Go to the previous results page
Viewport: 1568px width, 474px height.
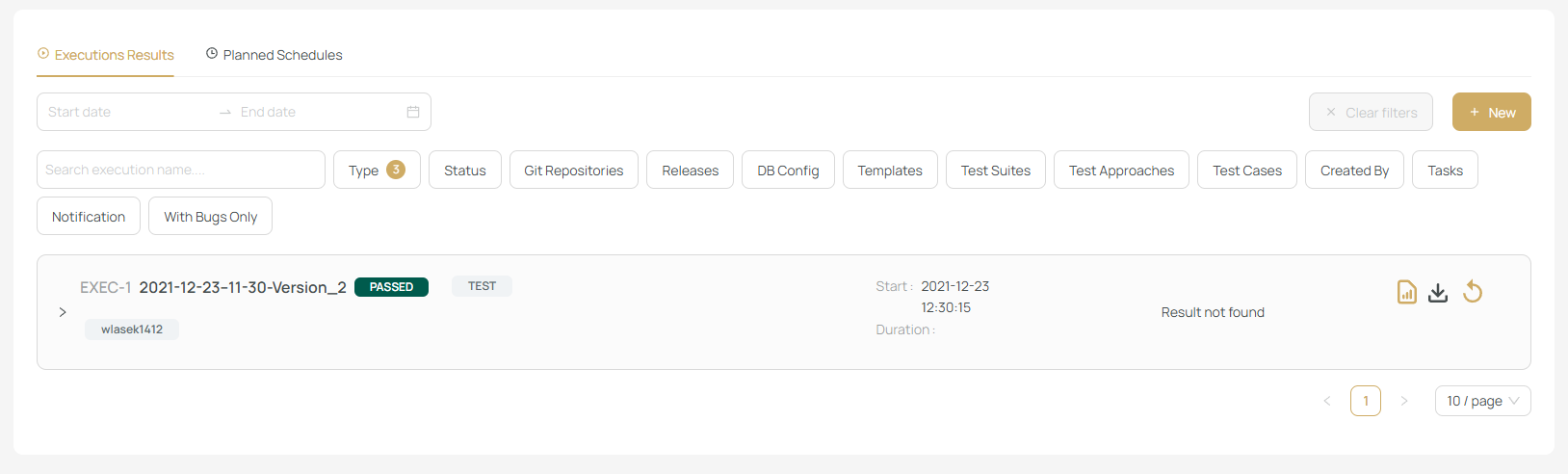[1327, 401]
